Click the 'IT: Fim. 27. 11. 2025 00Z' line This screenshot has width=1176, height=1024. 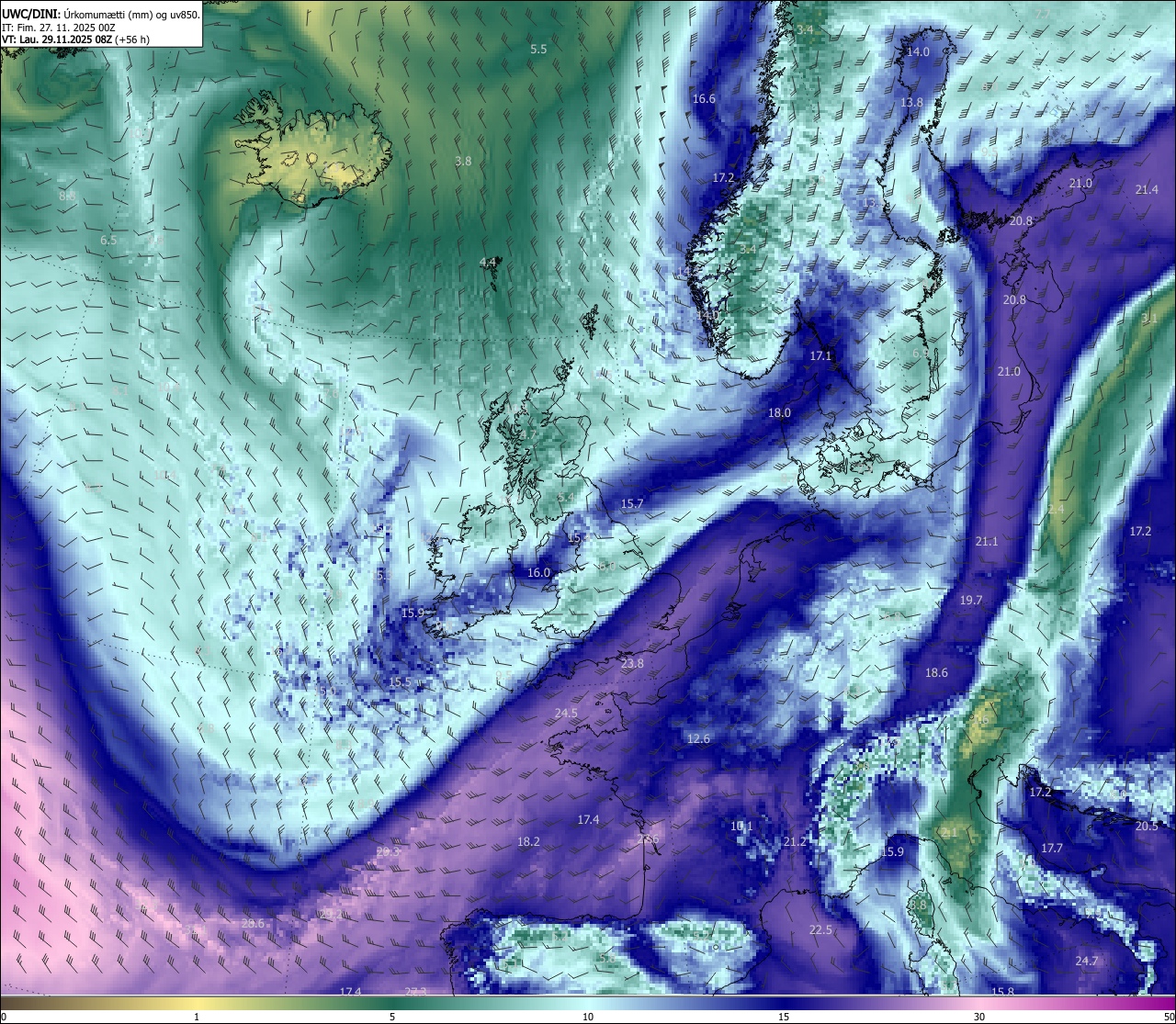pyautogui.click(x=58, y=28)
